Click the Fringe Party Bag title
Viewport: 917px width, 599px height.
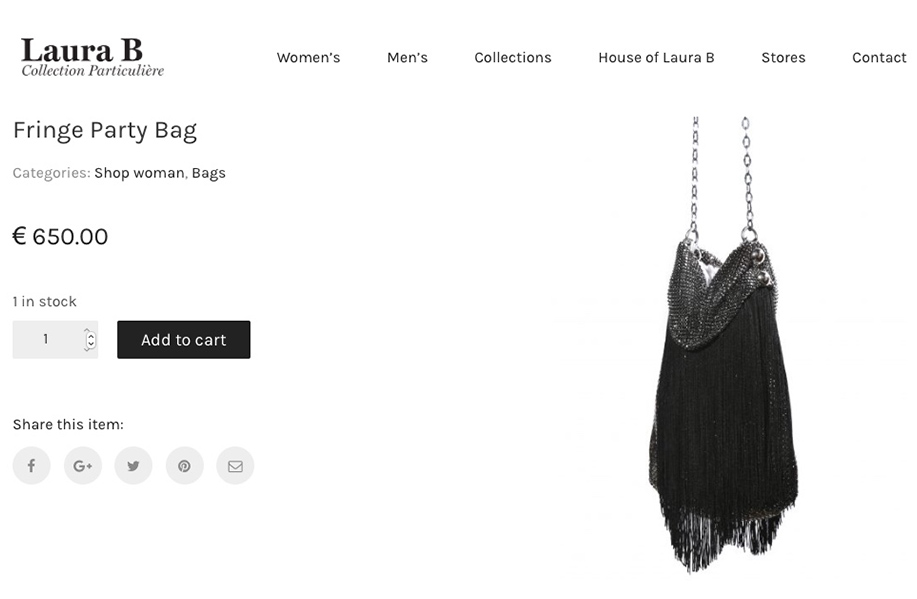(x=105, y=130)
